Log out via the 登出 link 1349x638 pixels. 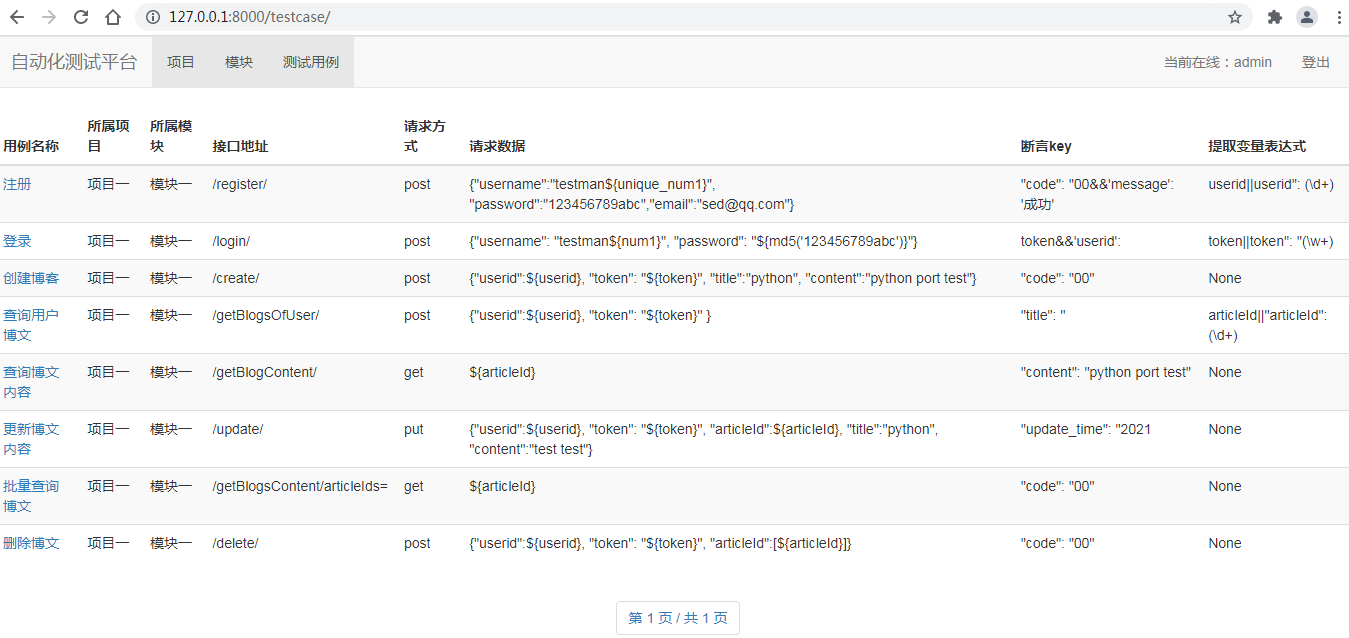tap(1316, 62)
